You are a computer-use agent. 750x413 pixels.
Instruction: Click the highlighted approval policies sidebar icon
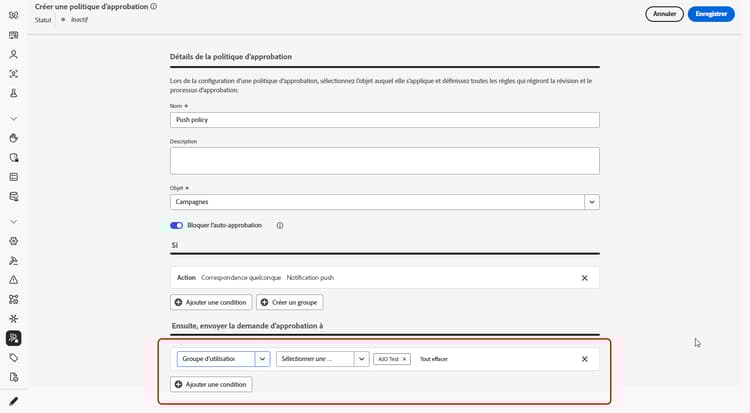click(13, 338)
